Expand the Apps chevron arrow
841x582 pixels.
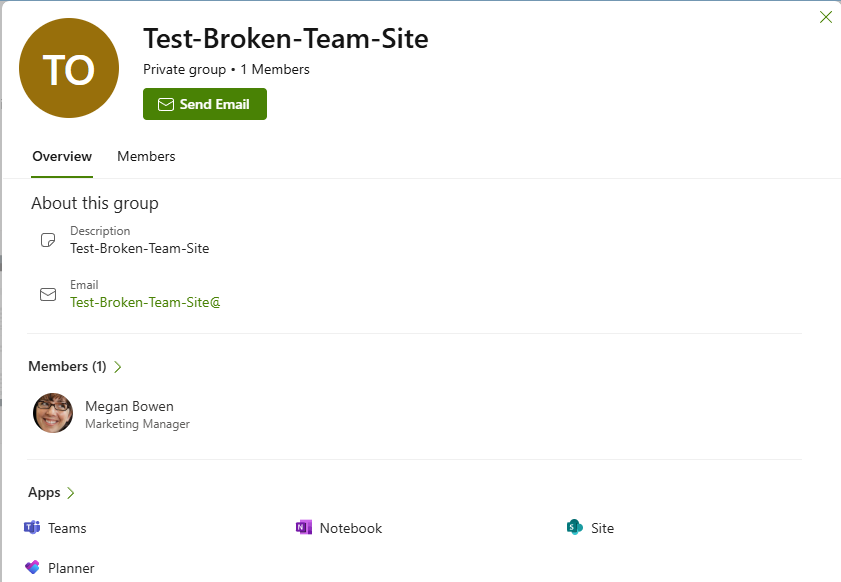coord(71,493)
